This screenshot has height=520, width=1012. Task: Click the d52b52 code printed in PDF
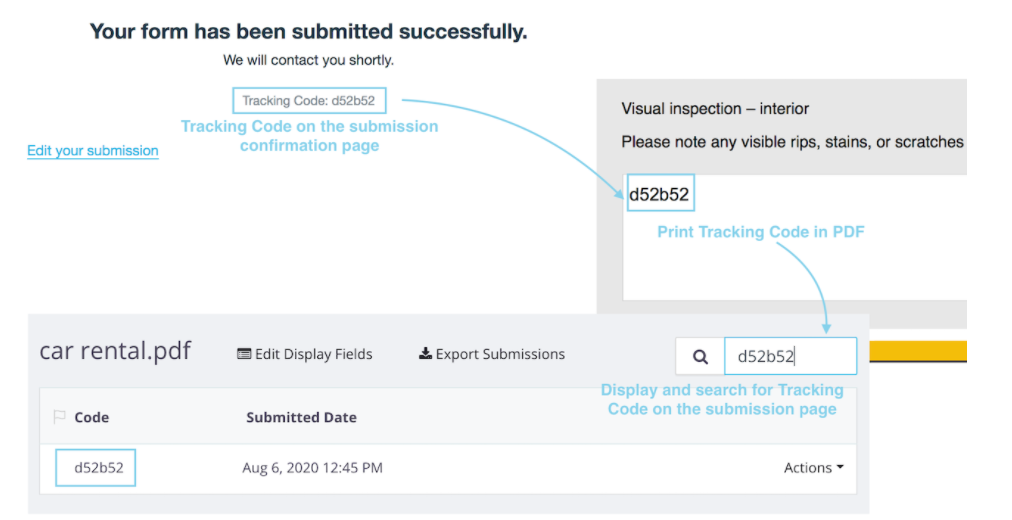click(659, 194)
